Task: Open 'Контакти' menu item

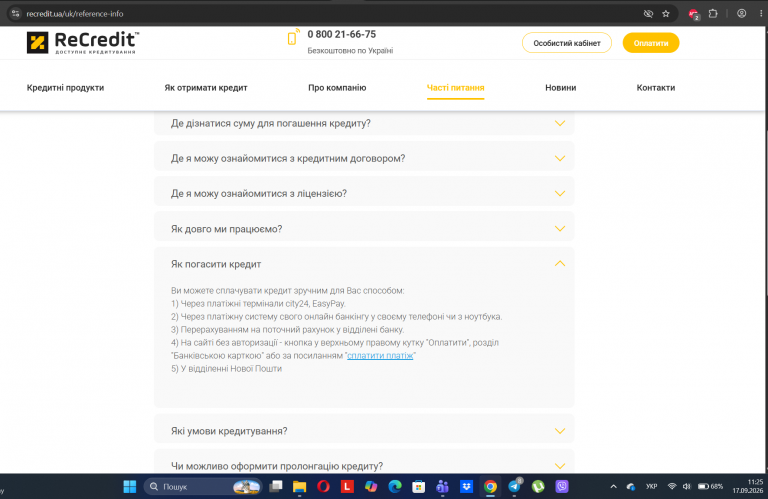Action: pyautogui.click(x=656, y=88)
